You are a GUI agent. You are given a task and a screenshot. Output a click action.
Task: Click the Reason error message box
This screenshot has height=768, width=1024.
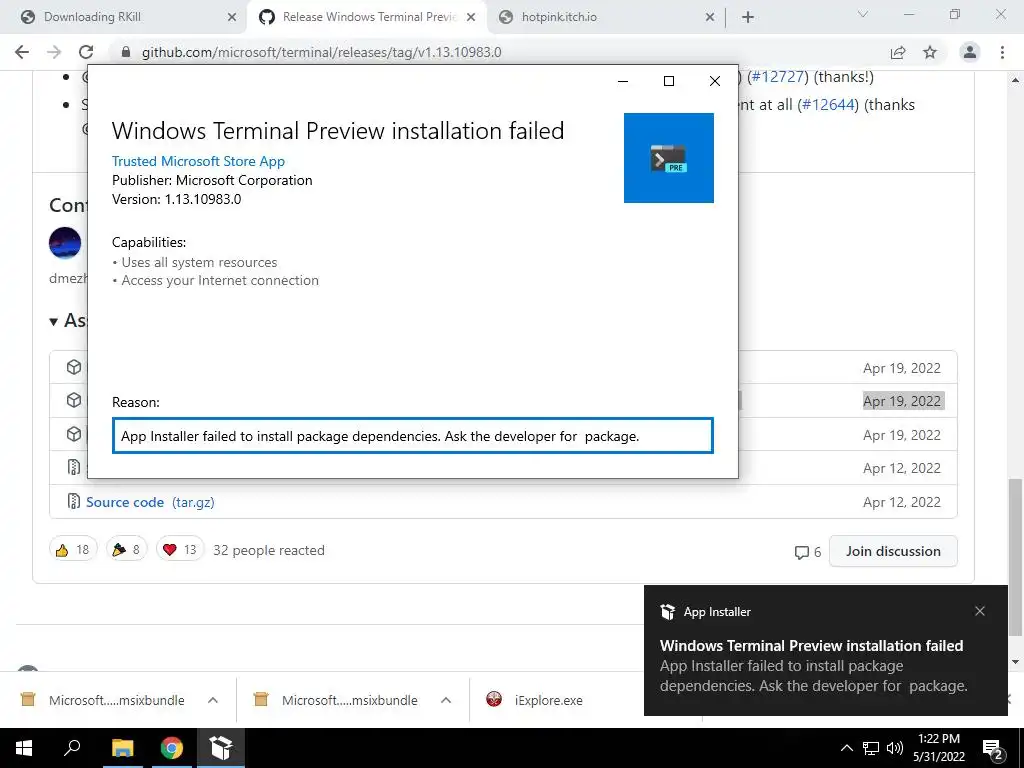412,436
